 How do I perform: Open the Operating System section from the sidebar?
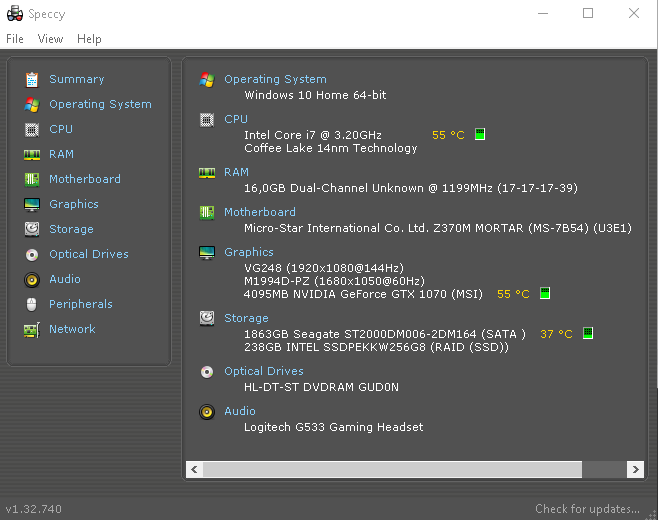[100, 104]
